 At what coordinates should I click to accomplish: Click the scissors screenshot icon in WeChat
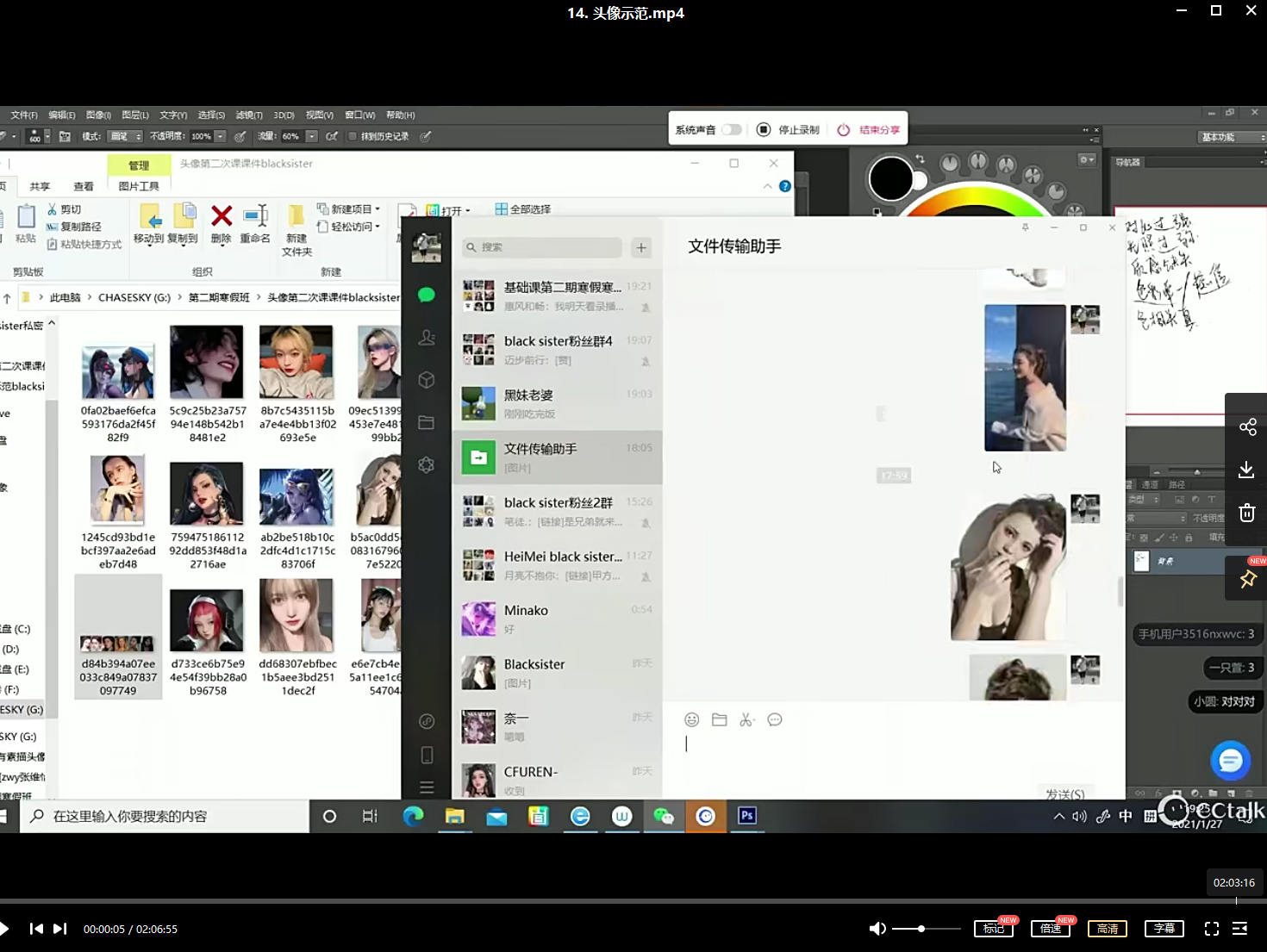click(x=746, y=719)
